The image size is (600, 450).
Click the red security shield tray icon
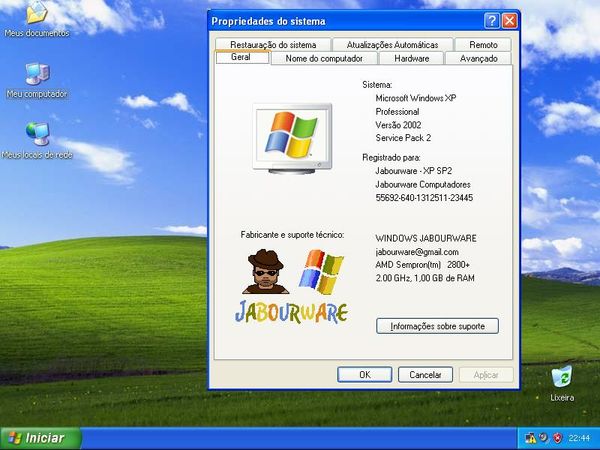[x=558, y=437]
